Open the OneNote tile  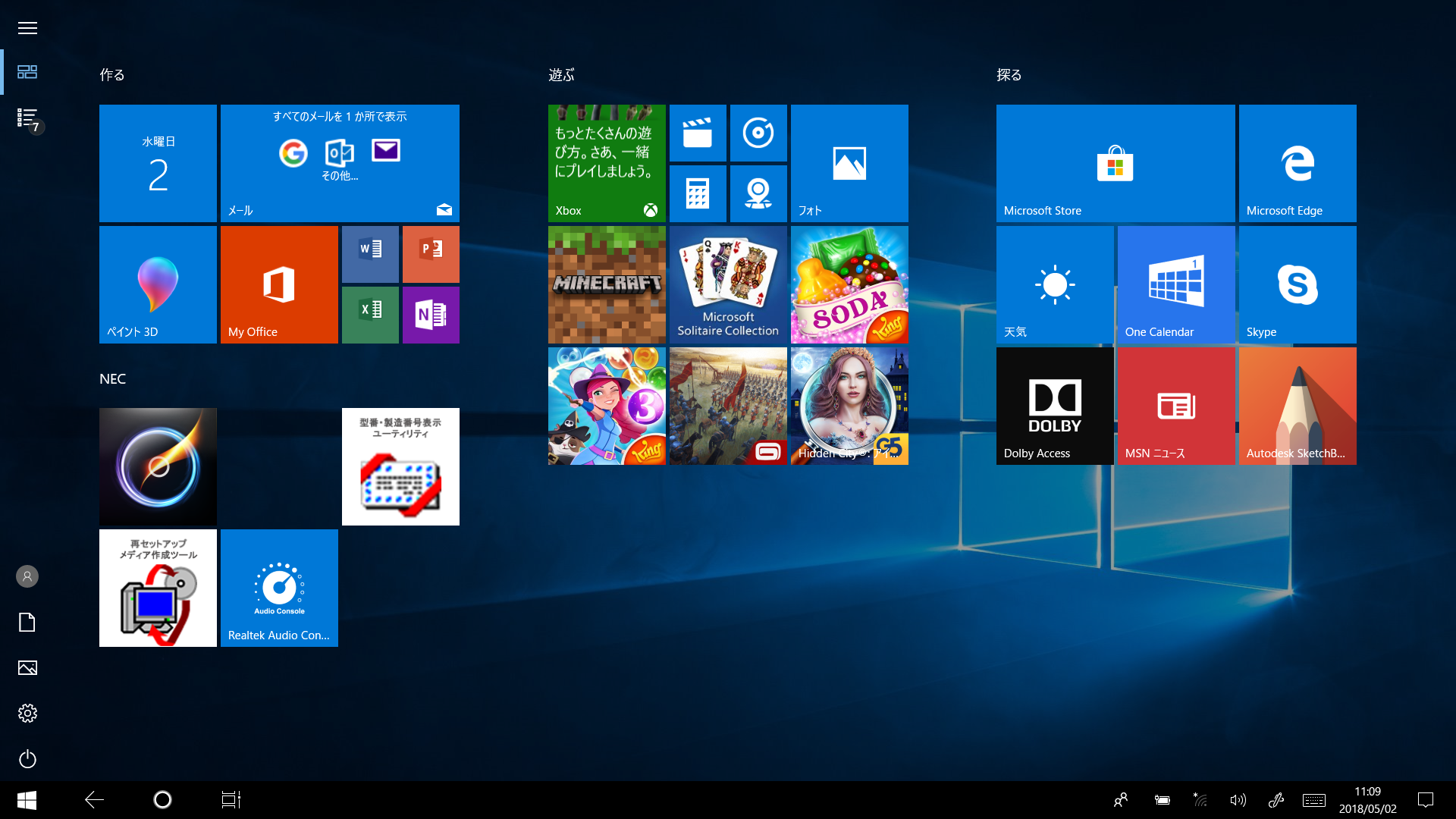[x=431, y=315]
